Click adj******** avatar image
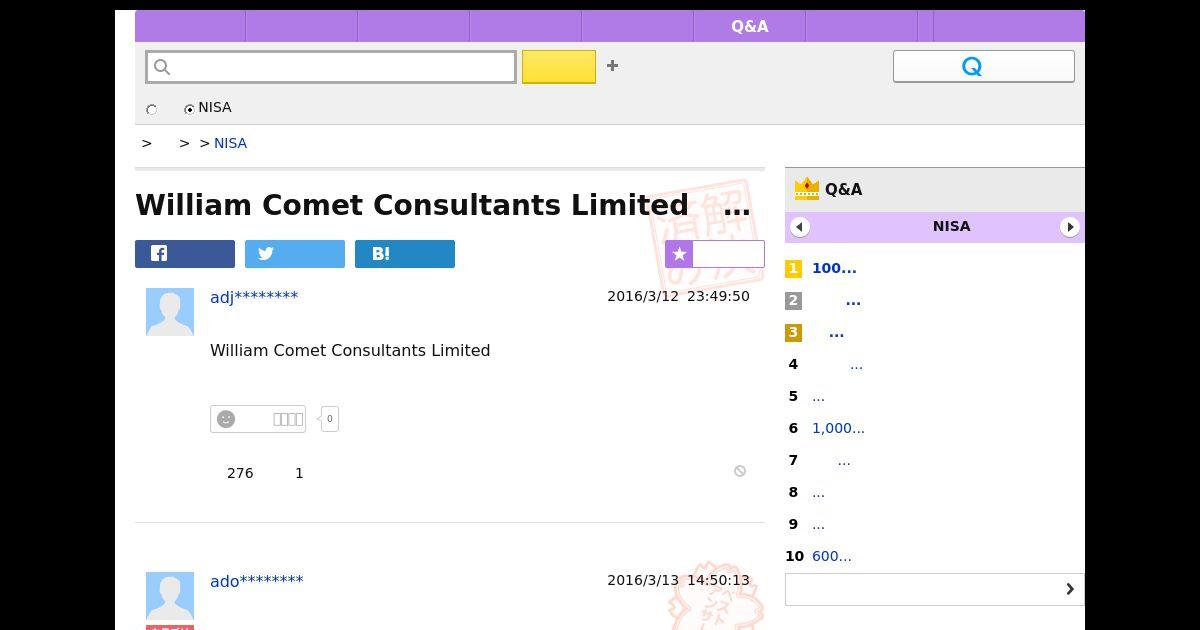This screenshot has width=1200, height=630. pyautogui.click(x=170, y=312)
